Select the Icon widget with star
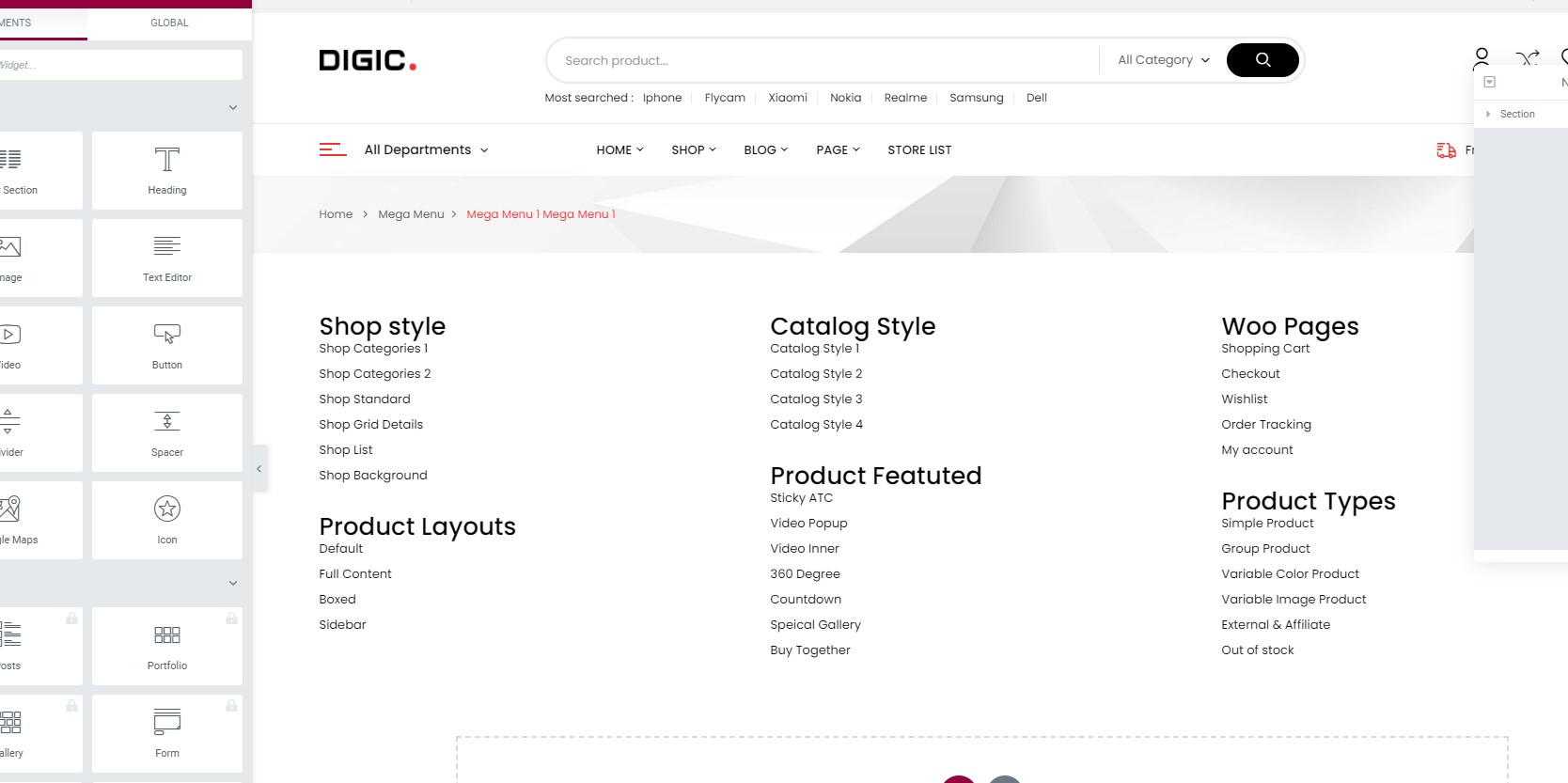Viewport: 1568px width, 783px height. (167, 520)
